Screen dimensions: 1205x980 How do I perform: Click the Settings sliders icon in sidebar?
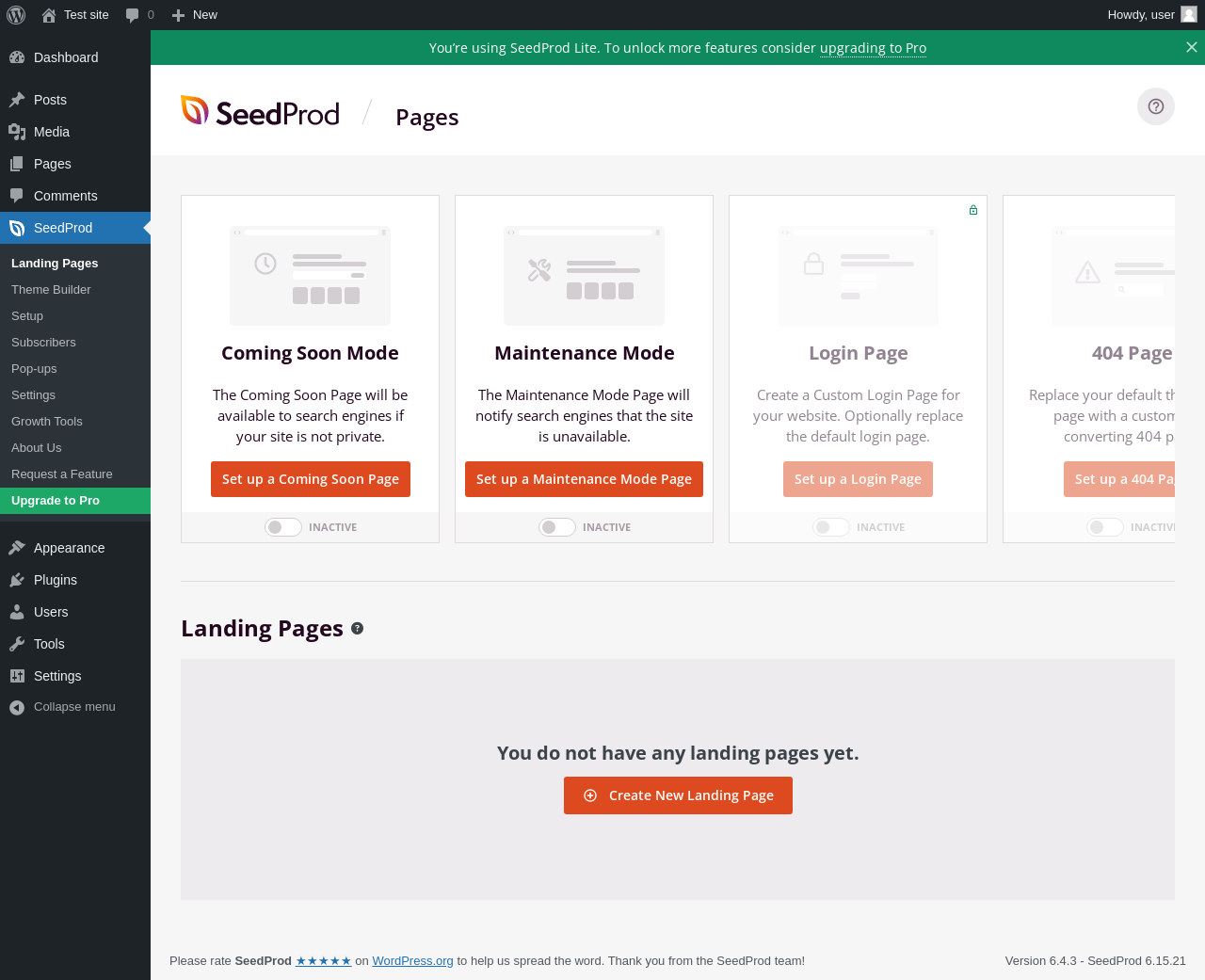coord(17,676)
